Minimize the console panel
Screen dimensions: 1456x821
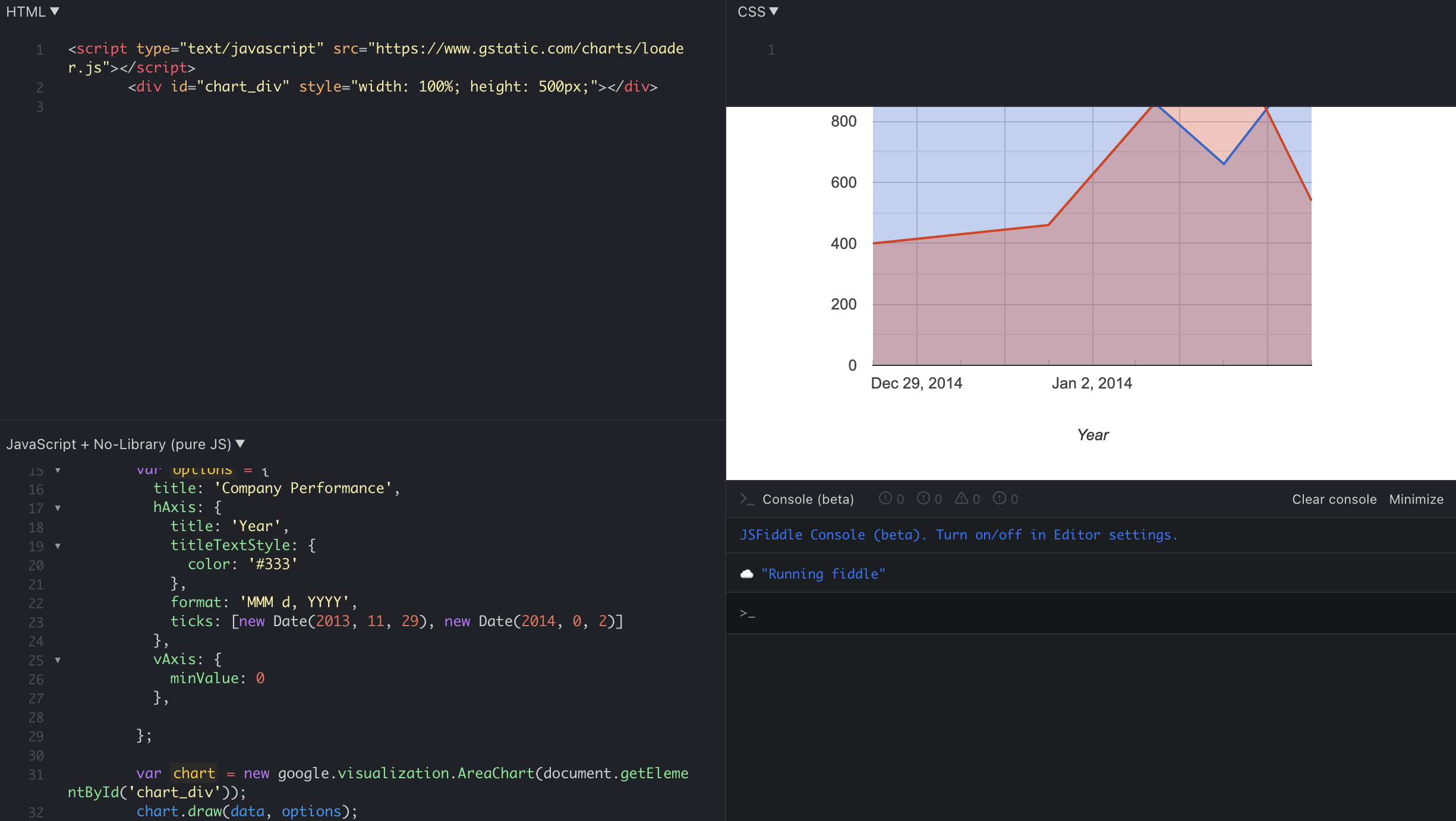pos(1416,499)
